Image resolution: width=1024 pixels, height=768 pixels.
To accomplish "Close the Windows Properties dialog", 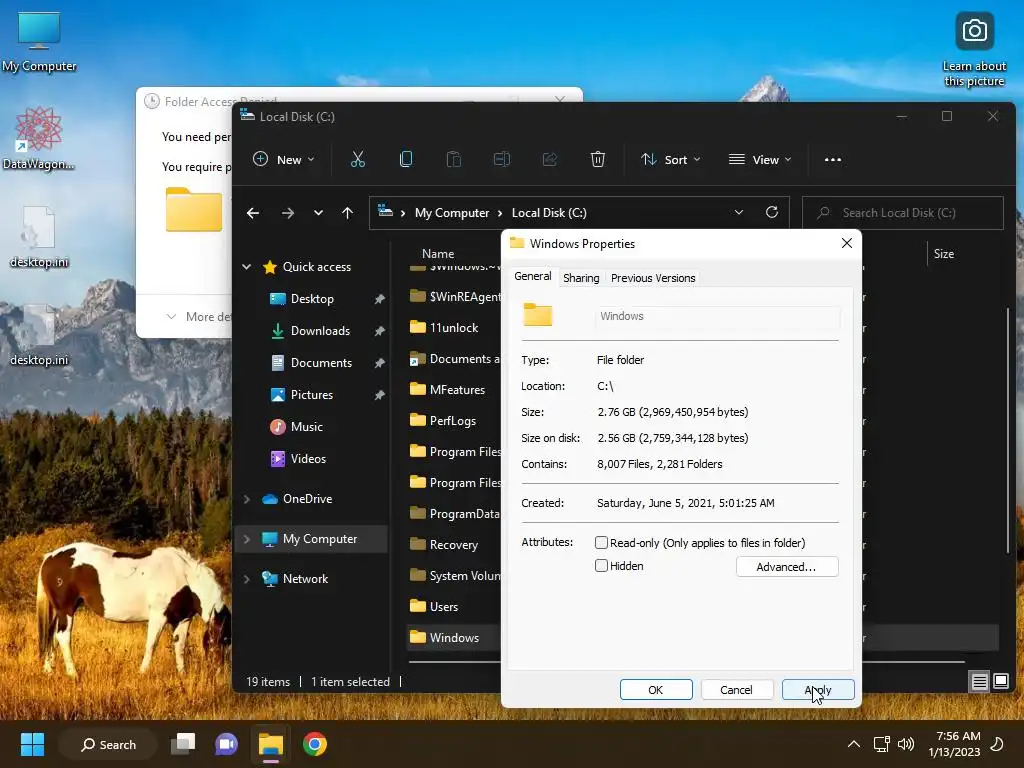I will point(846,243).
